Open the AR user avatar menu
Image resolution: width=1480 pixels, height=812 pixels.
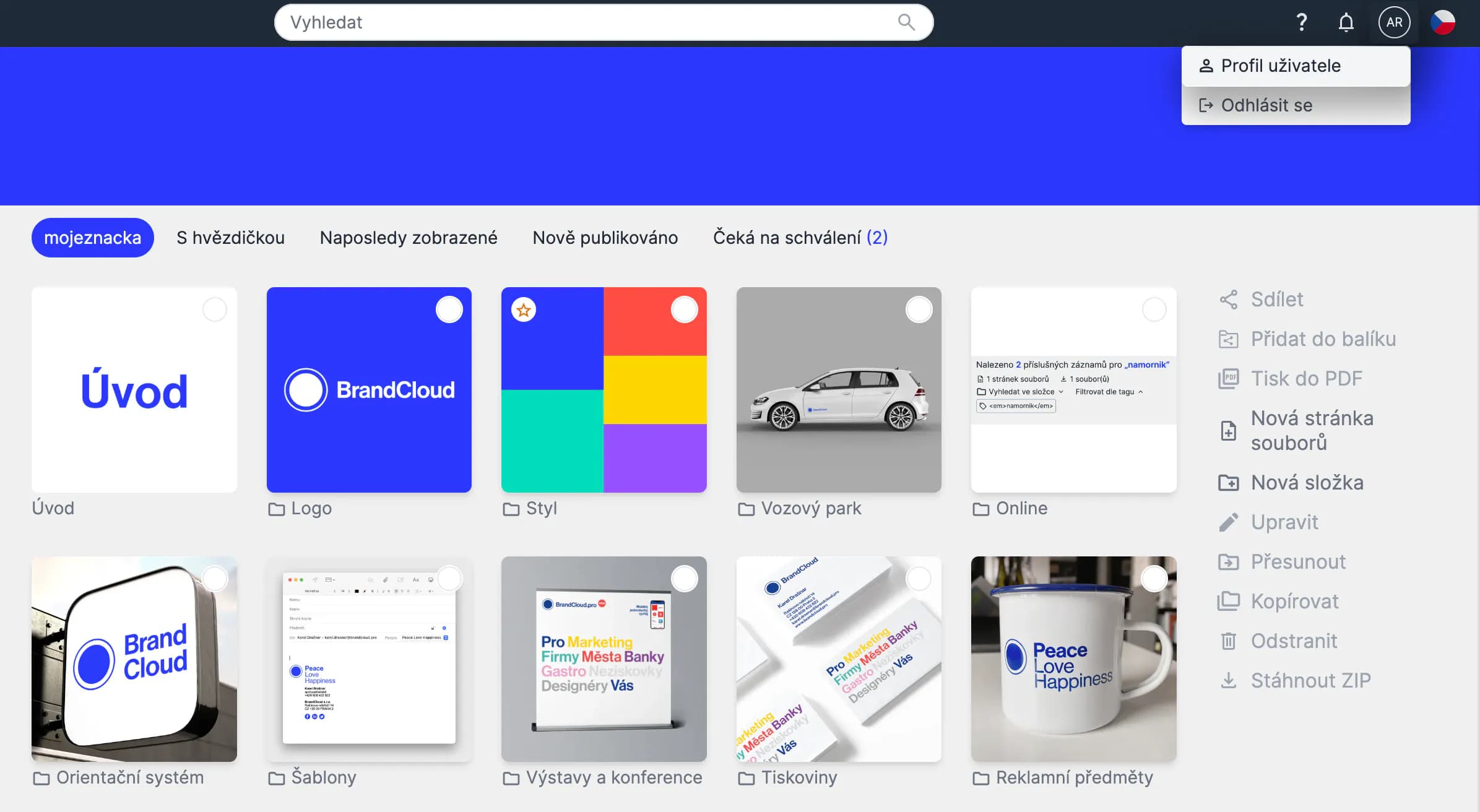[1394, 22]
